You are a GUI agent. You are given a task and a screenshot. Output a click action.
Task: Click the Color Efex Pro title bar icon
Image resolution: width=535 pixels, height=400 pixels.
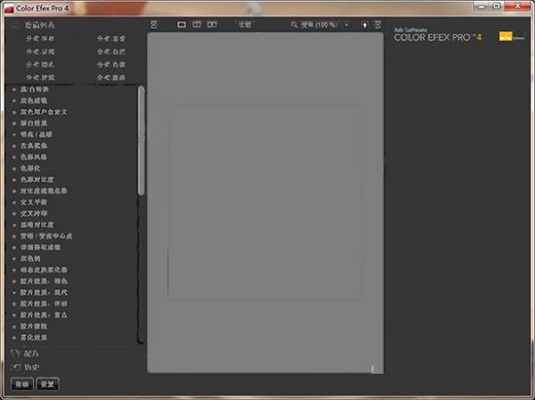9,8
